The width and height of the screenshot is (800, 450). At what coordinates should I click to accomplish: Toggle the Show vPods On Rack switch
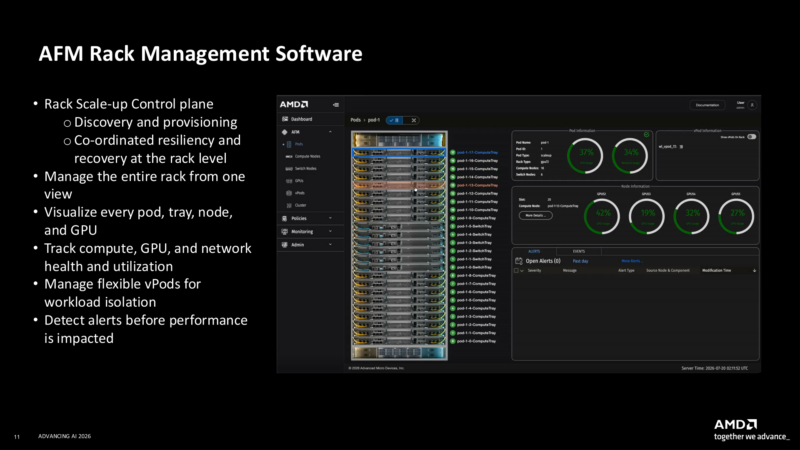tap(752, 137)
